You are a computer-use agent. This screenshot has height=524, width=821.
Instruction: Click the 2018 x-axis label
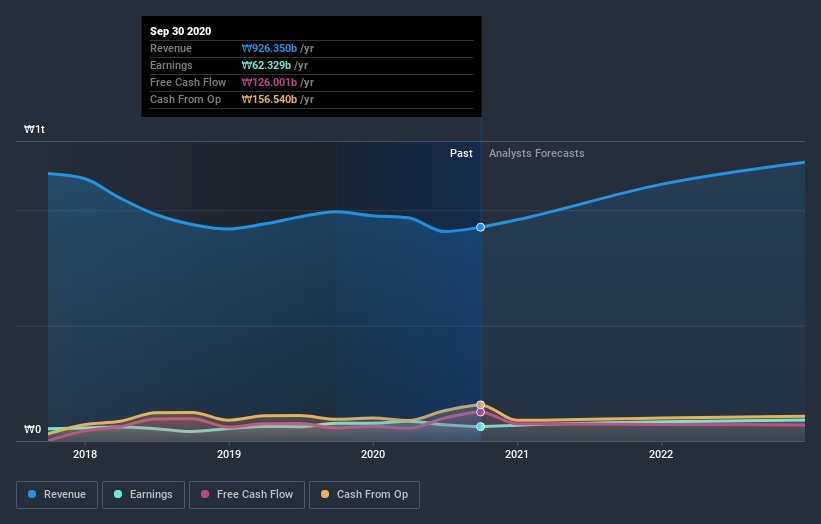[x=85, y=454]
